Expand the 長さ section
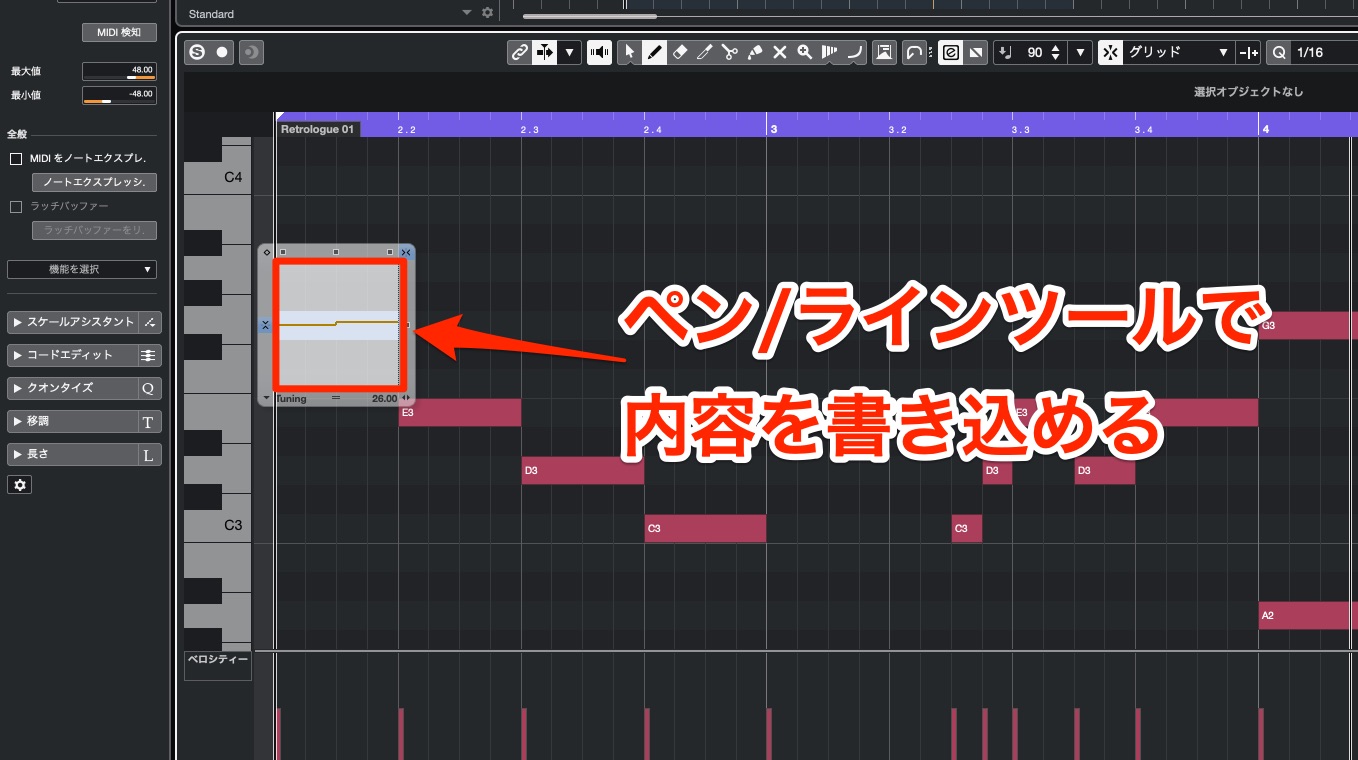Screen dimensions: 1358x760 (72, 454)
